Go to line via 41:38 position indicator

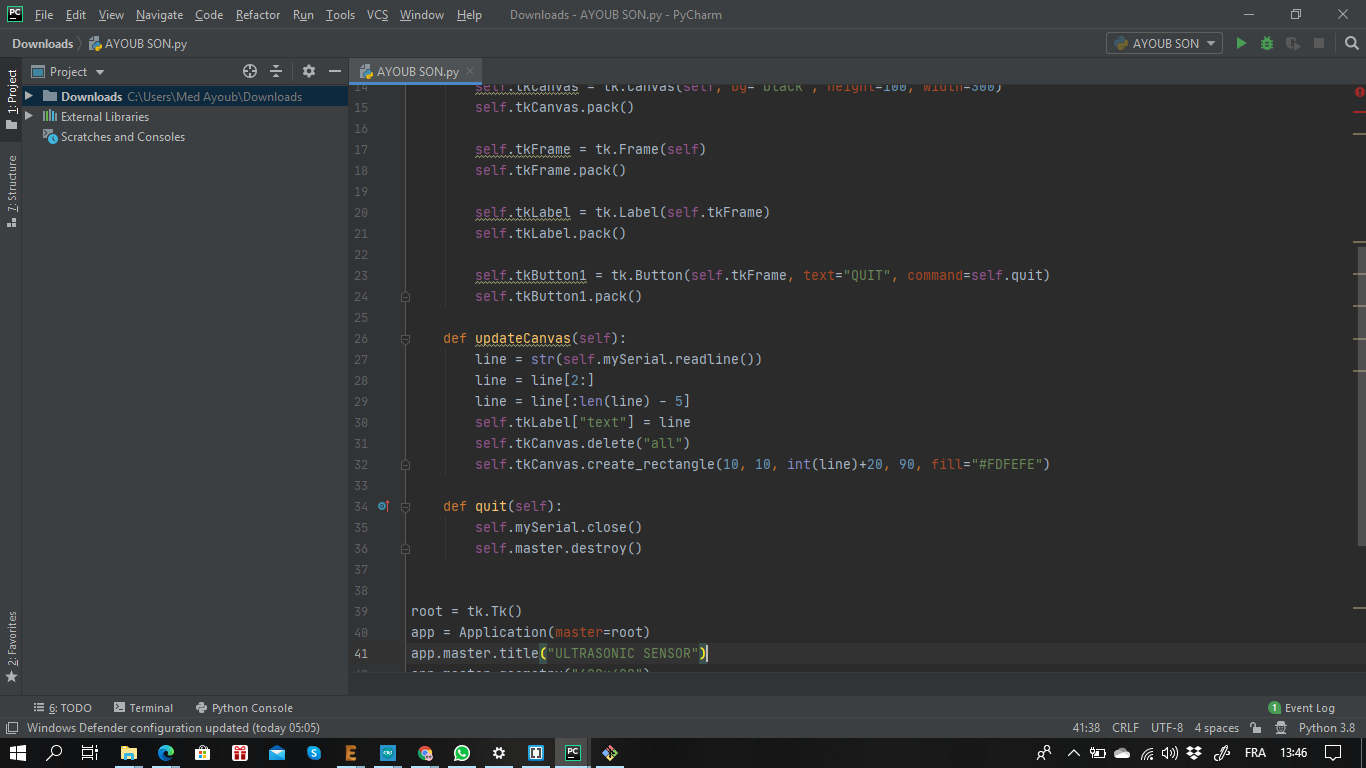(x=1086, y=728)
